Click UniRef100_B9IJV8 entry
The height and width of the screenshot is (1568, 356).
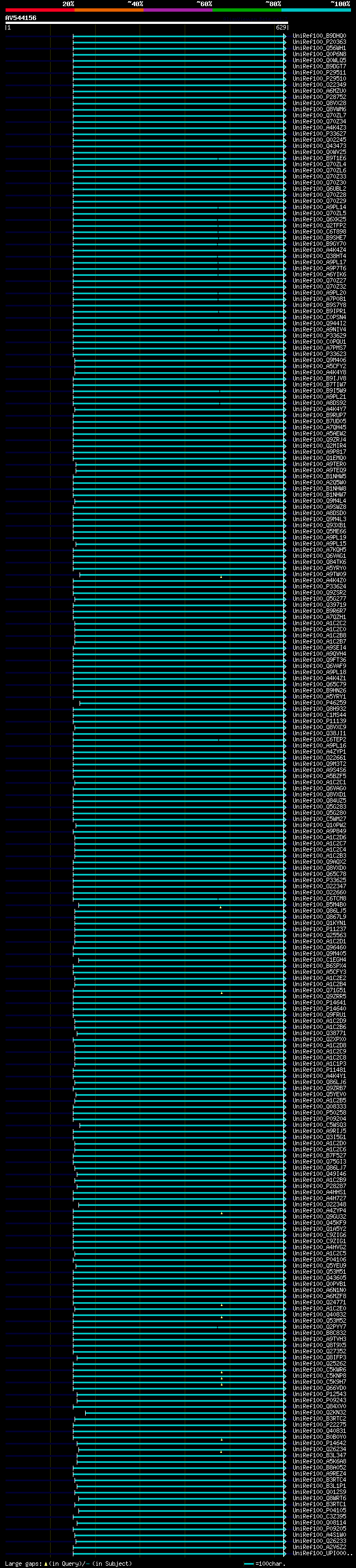(x=319, y=379)
